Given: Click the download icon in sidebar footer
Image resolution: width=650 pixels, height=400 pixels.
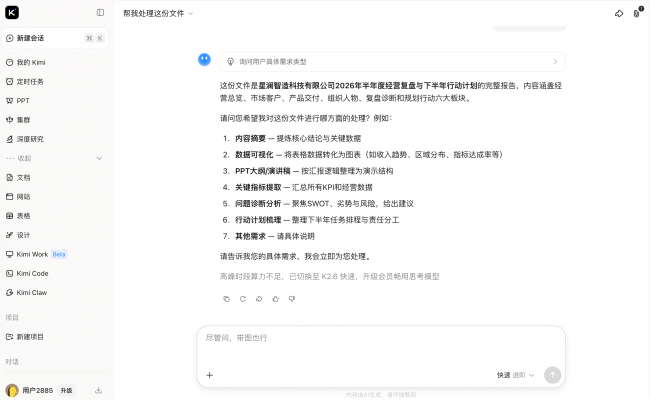Looking at the screenshot, I should point(98,390).
